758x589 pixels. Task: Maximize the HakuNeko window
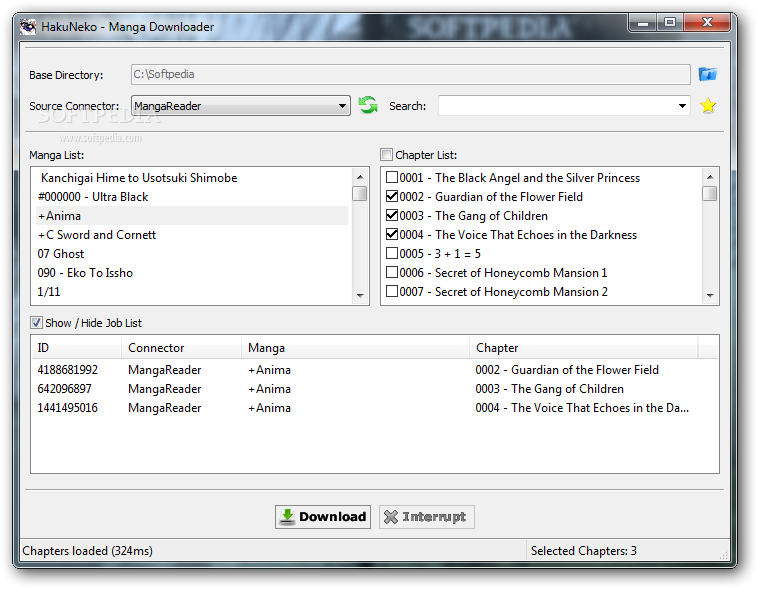[670, 23]
